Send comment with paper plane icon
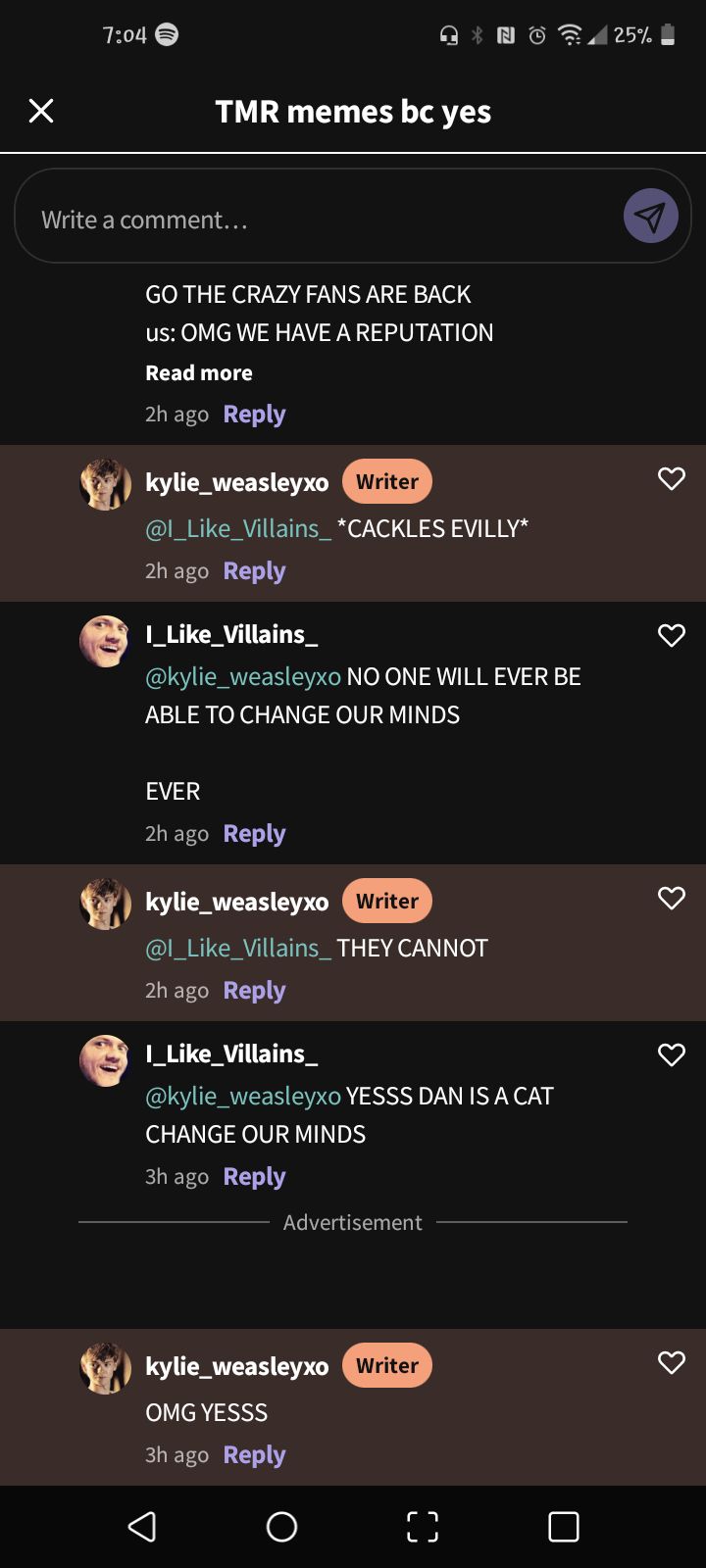The height and width of the screenshot is (1568, 706). coord(651,216)
